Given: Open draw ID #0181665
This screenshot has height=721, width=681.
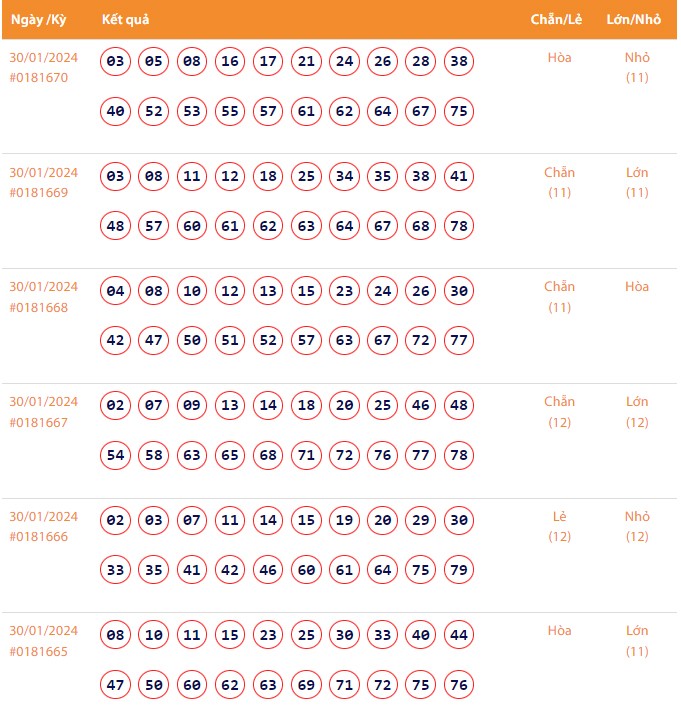Looking at the screenshot, I should (x=39, y=651).
